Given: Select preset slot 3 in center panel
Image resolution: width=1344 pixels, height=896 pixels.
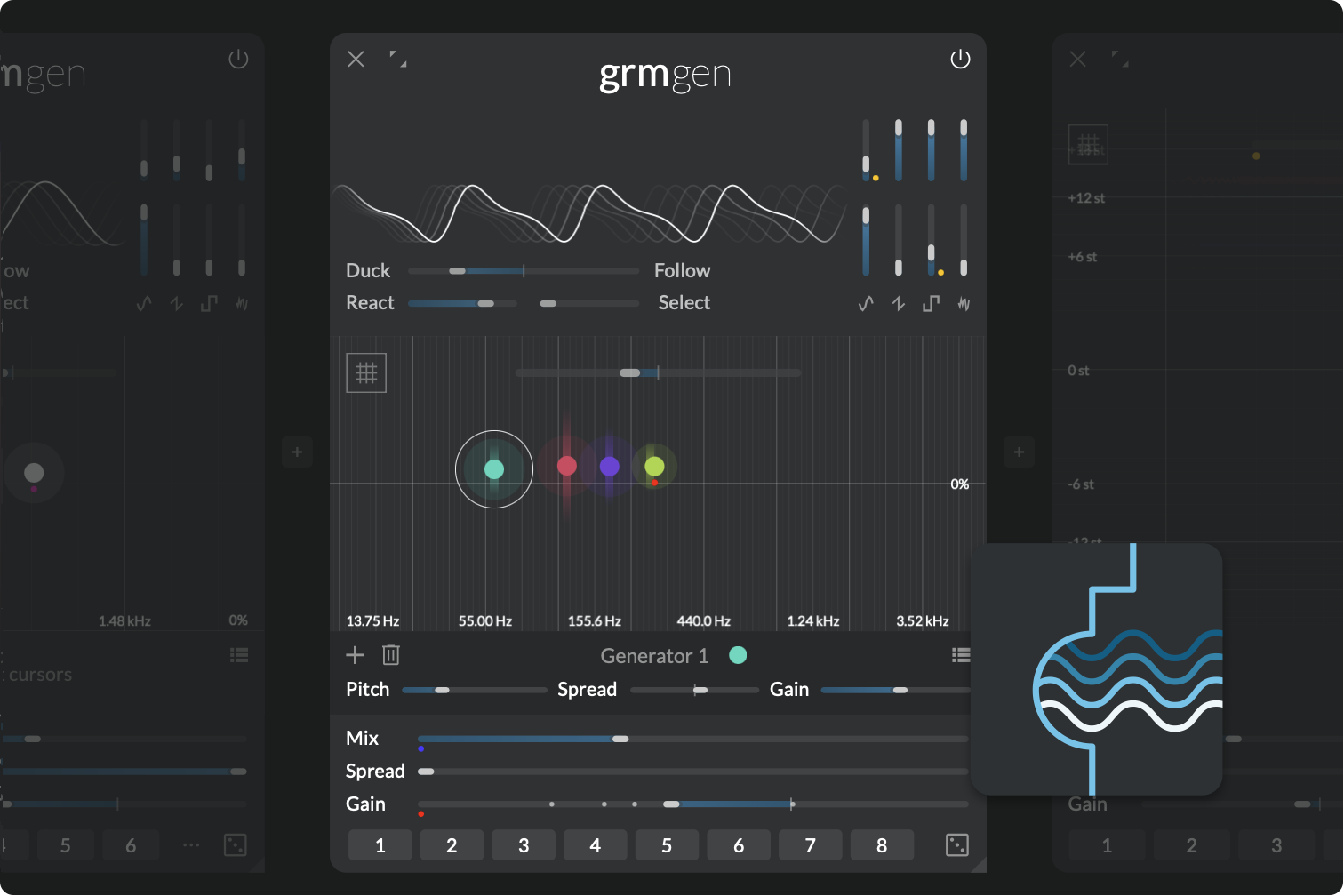Looking at the screenshot, I should point(524,845).
